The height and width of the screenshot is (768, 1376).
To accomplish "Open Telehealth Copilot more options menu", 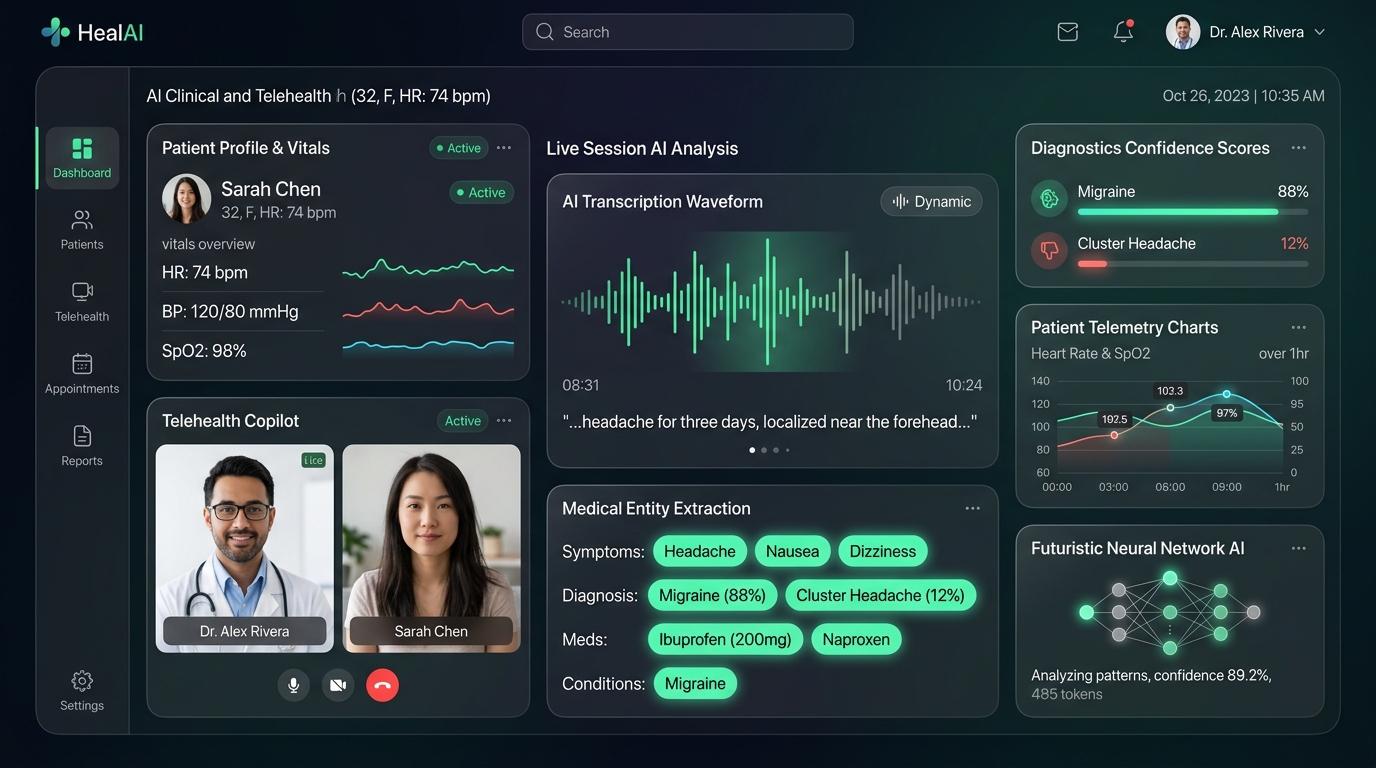I will [504, 421].
